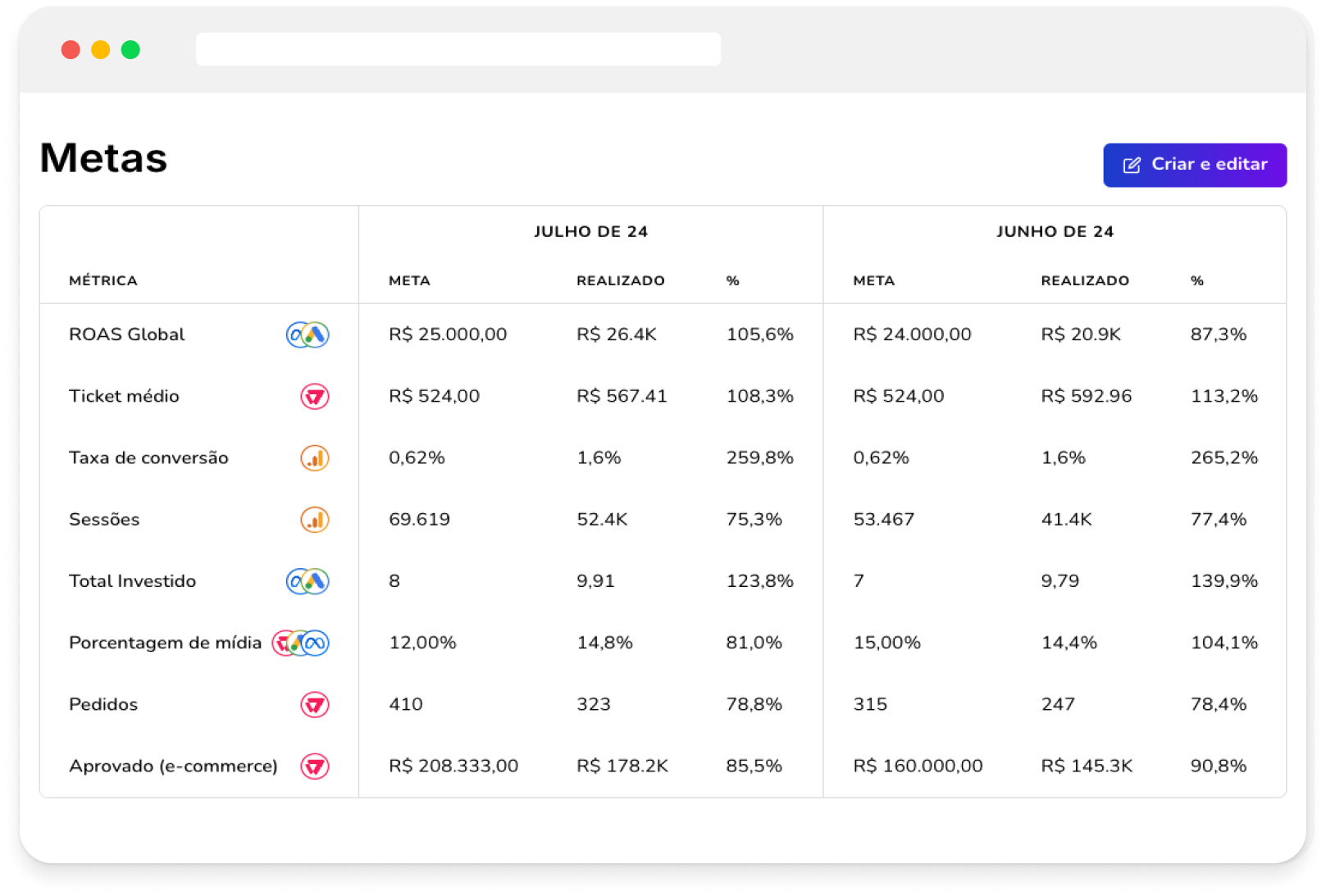Click the 105,6% percentage cell
Image resolution: width=1326 pixels, height=896 pixels.
click(x=760, y=334)
